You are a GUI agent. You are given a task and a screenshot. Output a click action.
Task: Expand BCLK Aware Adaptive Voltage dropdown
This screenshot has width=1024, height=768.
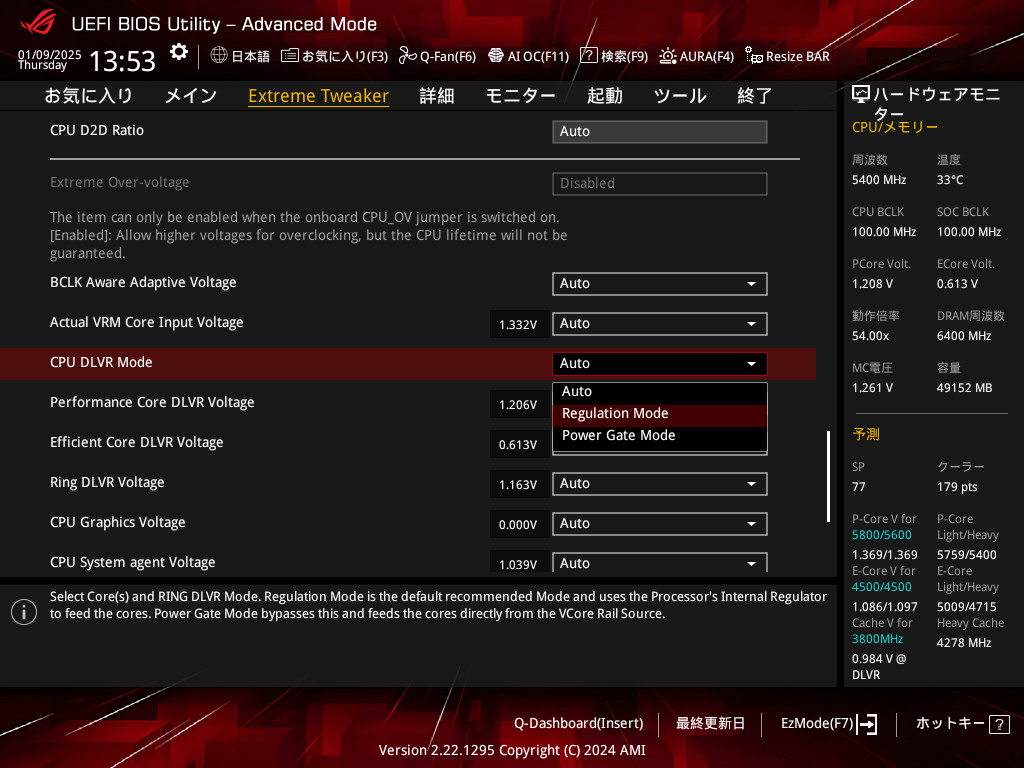pos(659,284)
